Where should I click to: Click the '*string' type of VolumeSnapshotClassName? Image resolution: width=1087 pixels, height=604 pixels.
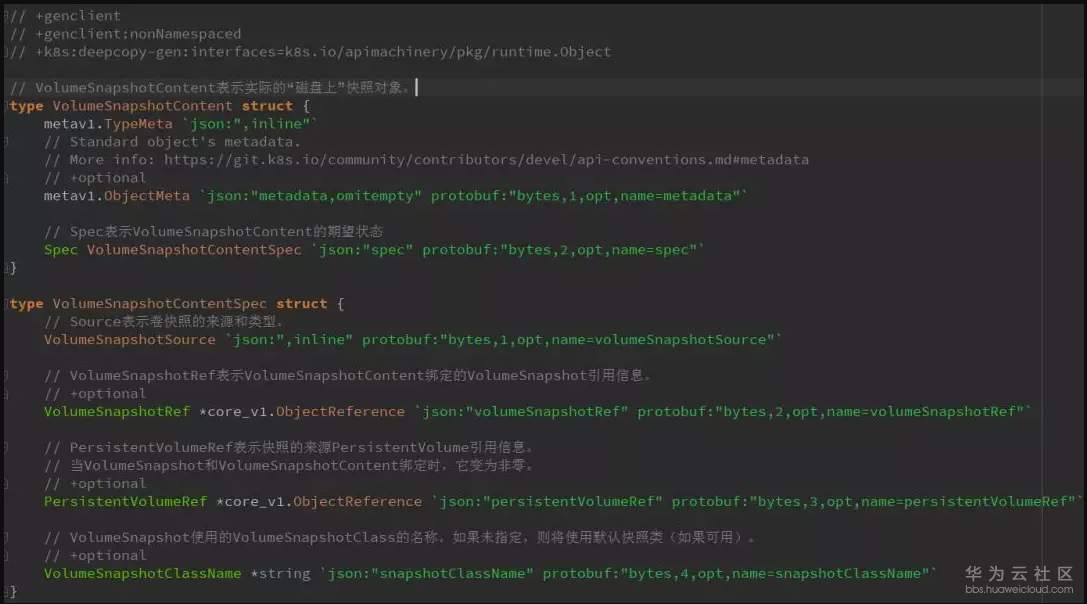click(x=281, y=573)
